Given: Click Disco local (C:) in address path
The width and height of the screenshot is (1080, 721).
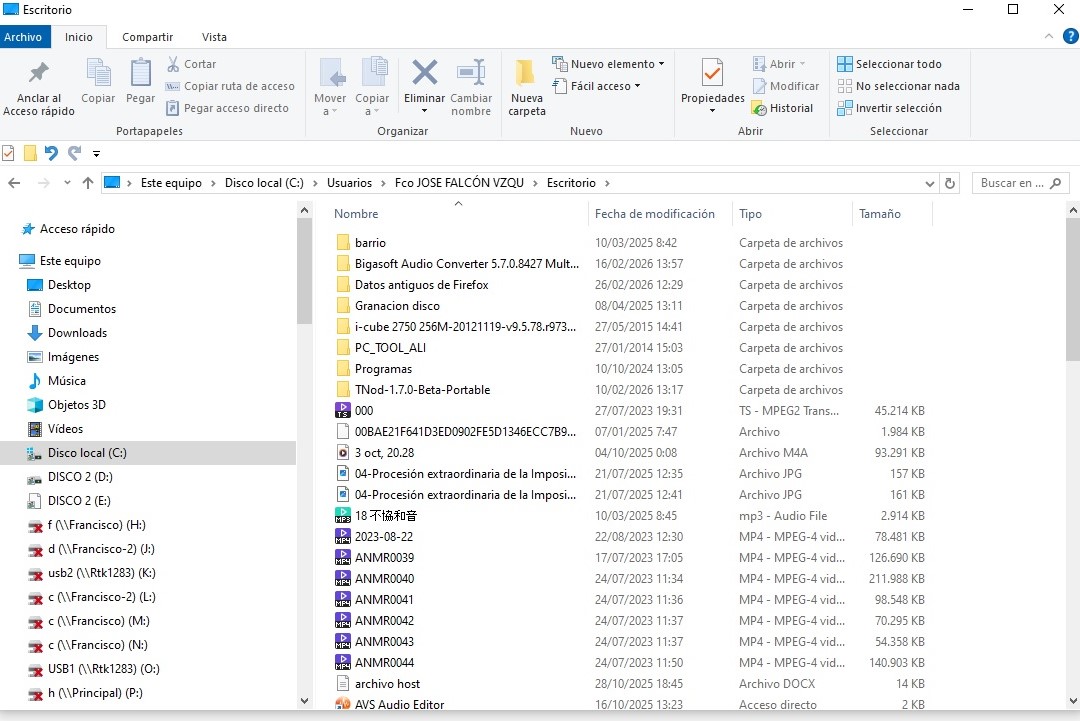Looking at the screenshot, I should pos(264,183).
